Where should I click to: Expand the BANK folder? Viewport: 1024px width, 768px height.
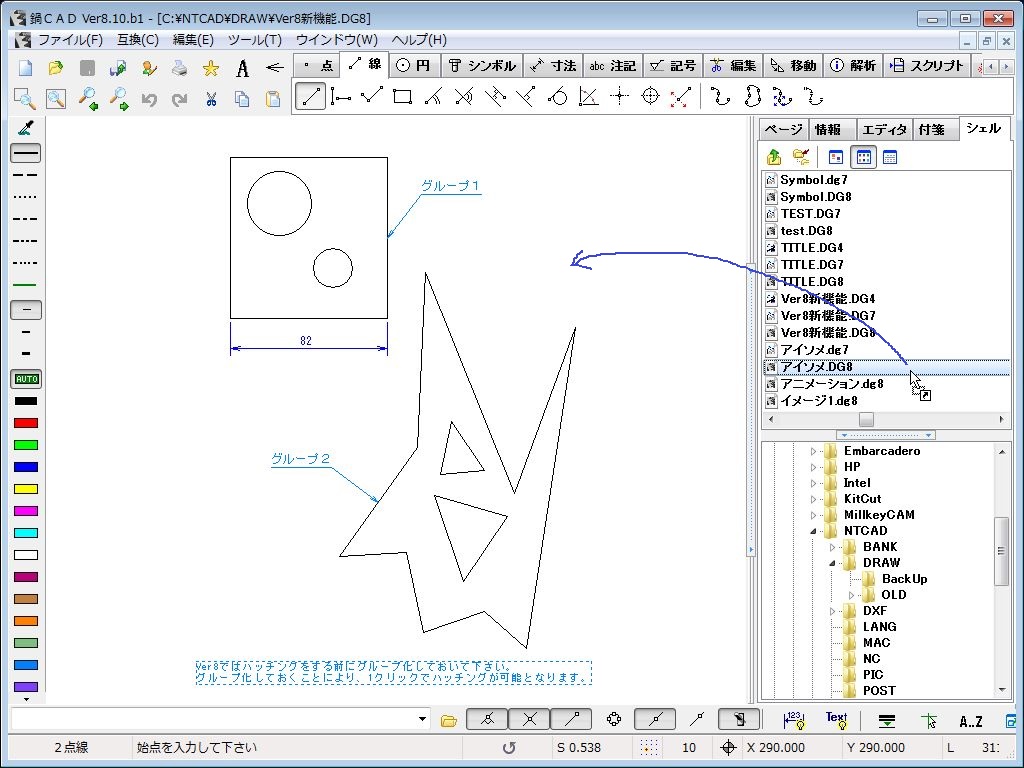click(832, 547)
